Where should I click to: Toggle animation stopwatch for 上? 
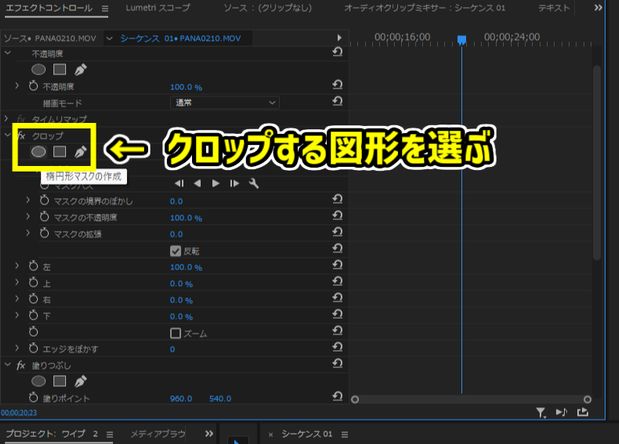tap(34, 283)
